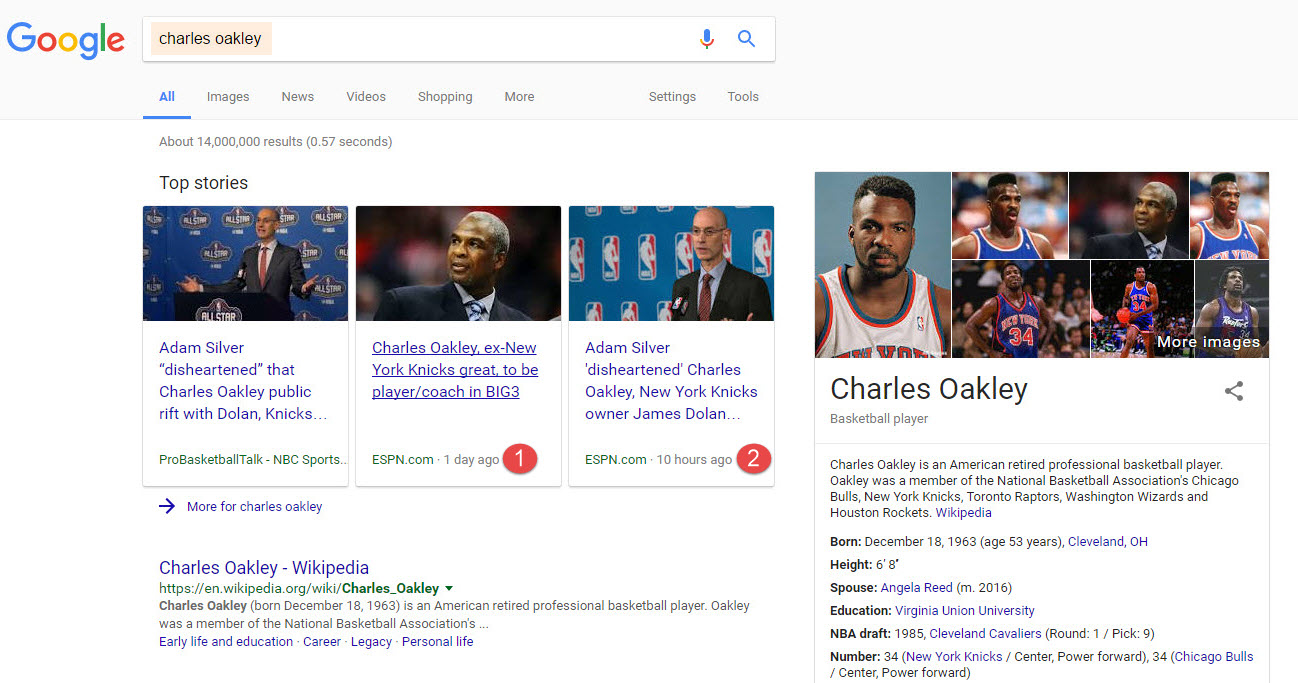This screenshot has width=1298, height=683.
Task: Switch to the Videos tab
Action: 366,97
